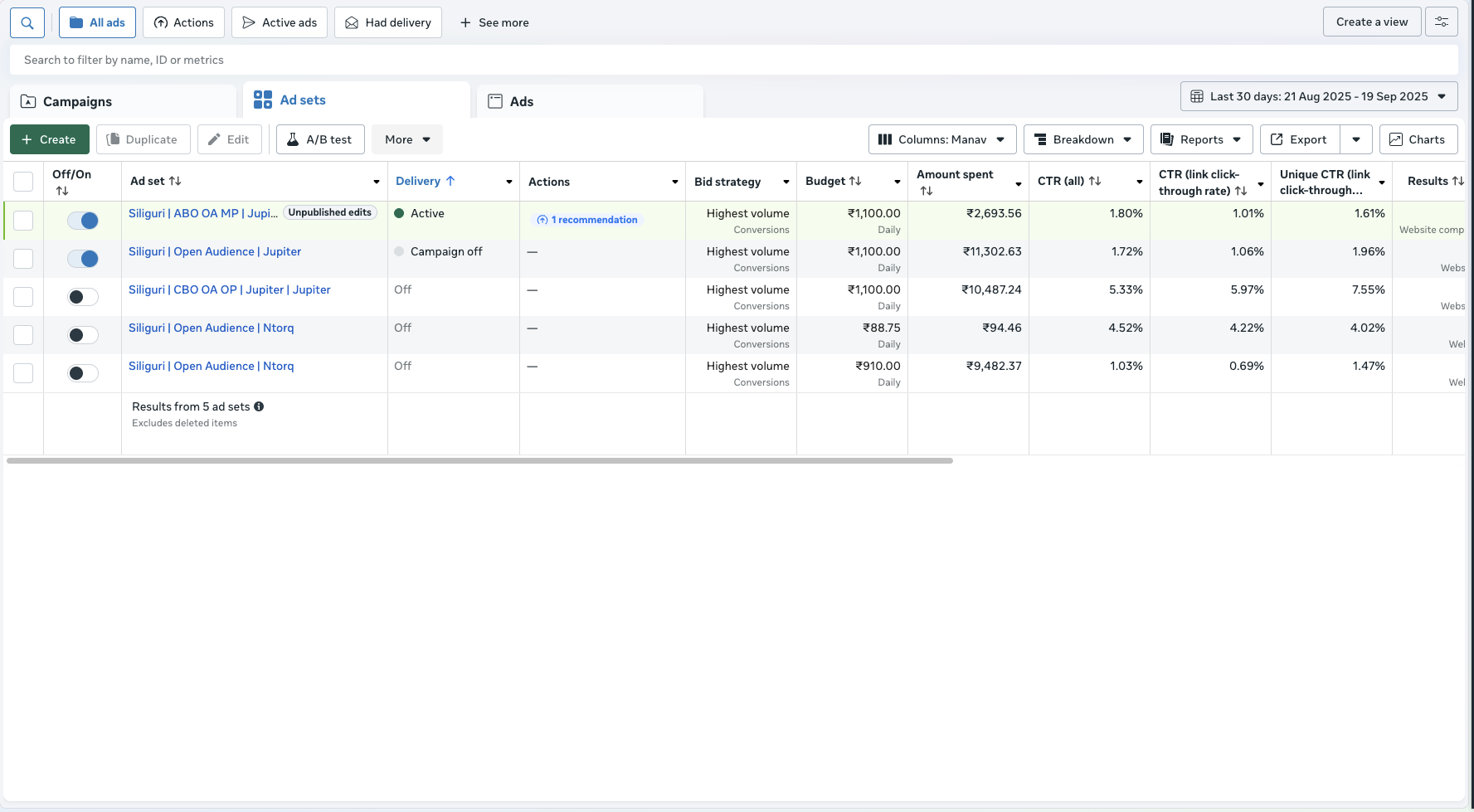Click the calendar icon in date range selector
The width and height of the screenshot is (1474, 812).
pyautogui.click(x=1197, y=95)
